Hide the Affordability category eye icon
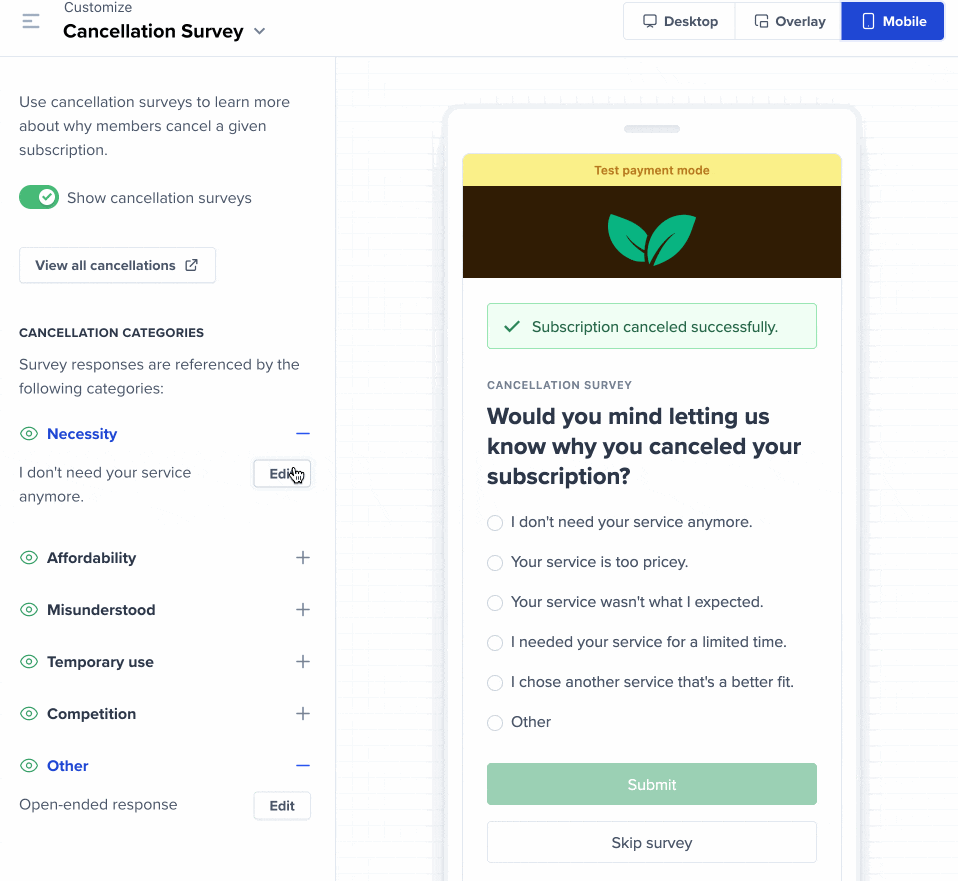958x881 pixels. [29, 558]
